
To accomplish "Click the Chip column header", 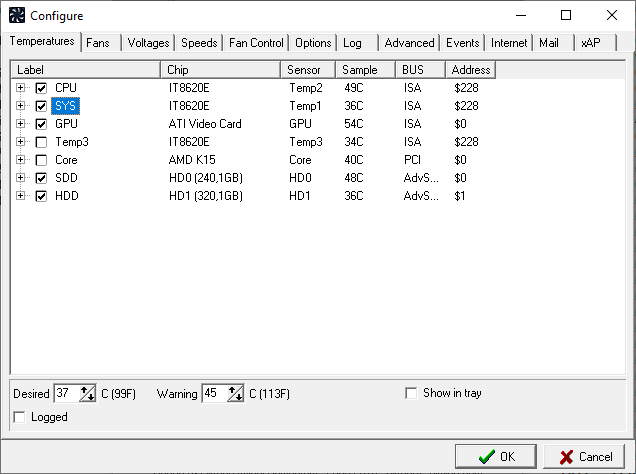I will pos(221,70).
